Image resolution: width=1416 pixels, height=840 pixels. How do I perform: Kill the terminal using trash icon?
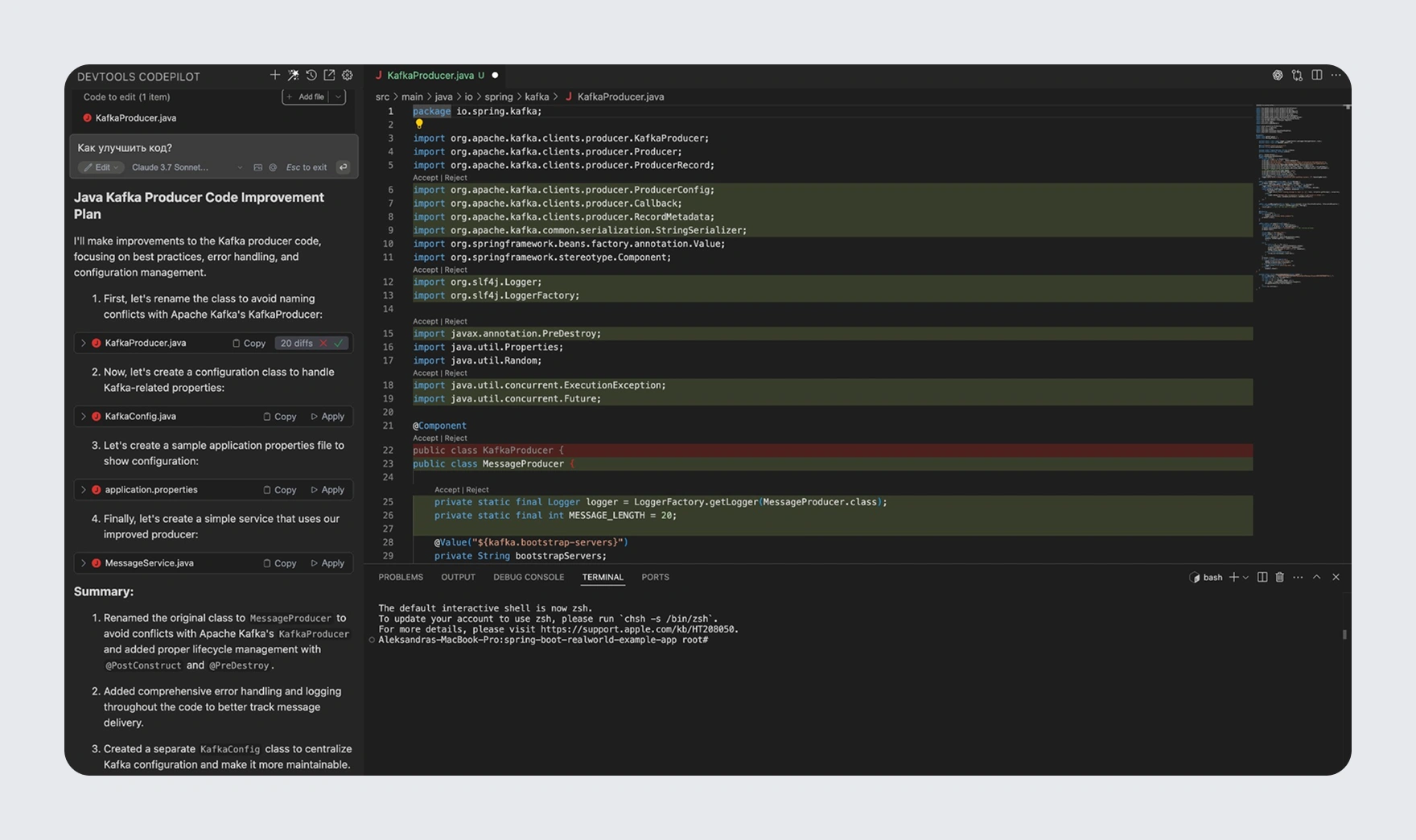1279,577
